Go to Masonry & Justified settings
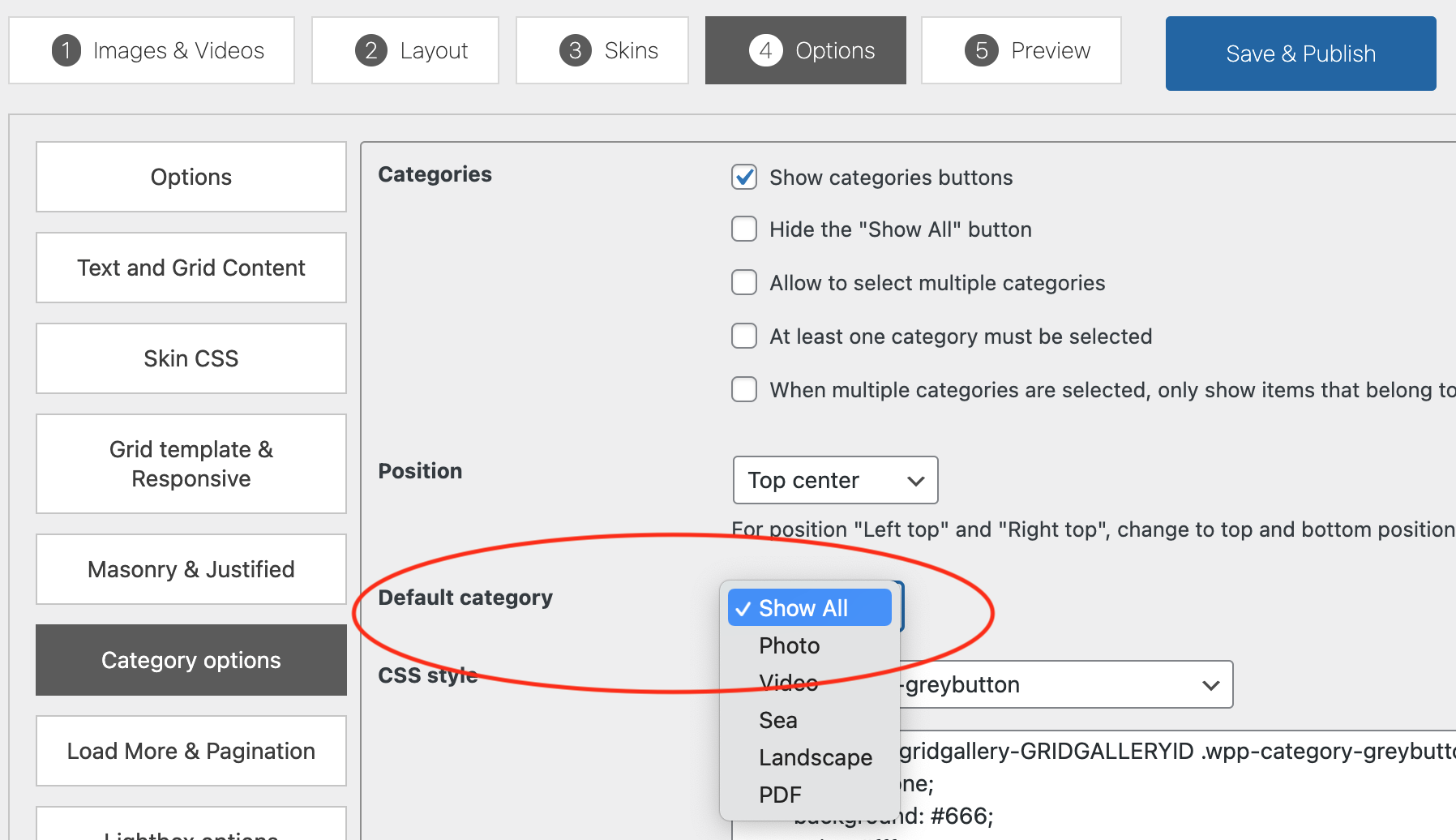This screenshot has width=1456, height=840. pyautogui.click(x=191, y=569)
